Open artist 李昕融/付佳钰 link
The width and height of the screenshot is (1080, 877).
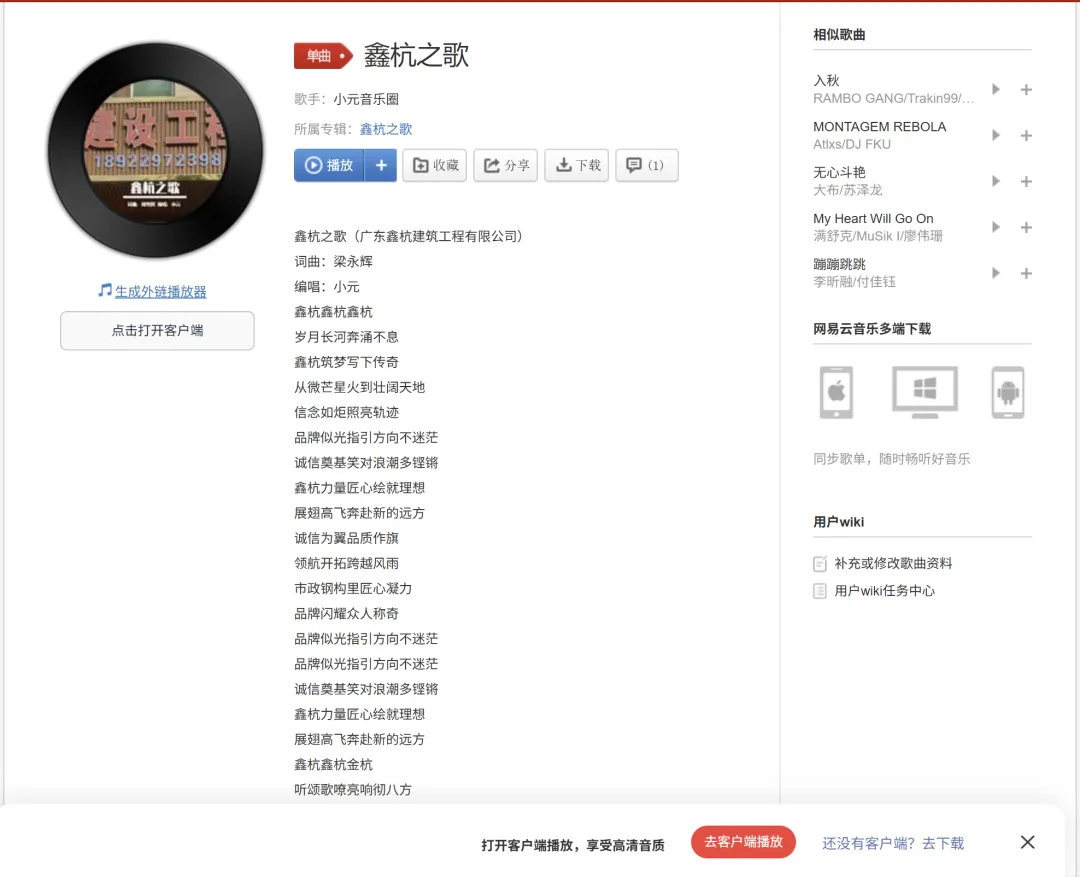(854, 282)
